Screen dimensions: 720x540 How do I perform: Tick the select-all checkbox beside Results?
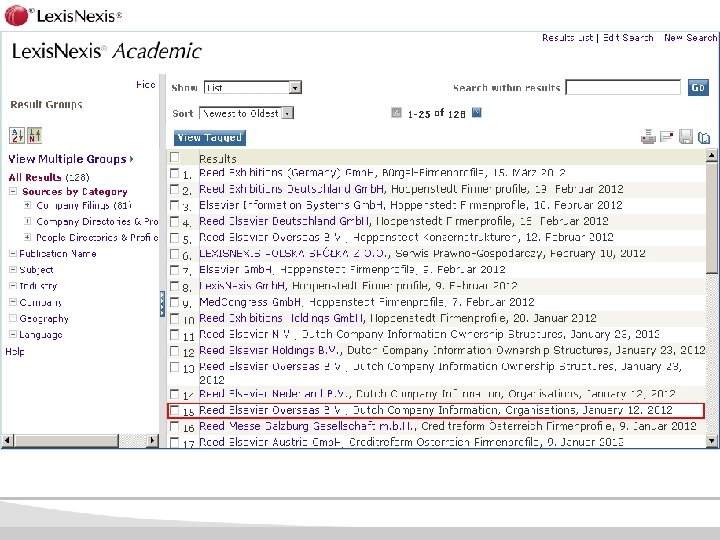point(174,158)
